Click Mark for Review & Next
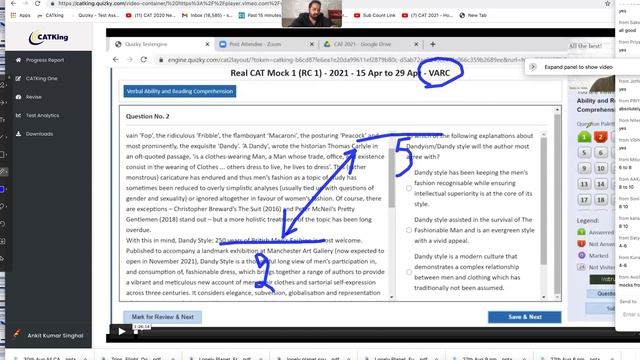 162,317
